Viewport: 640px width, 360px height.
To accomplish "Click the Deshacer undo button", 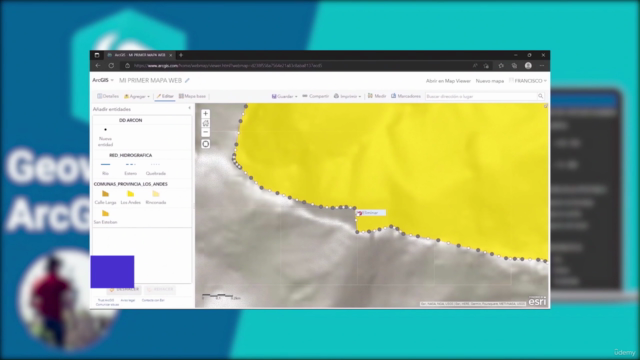I will (x=124, y=289).
